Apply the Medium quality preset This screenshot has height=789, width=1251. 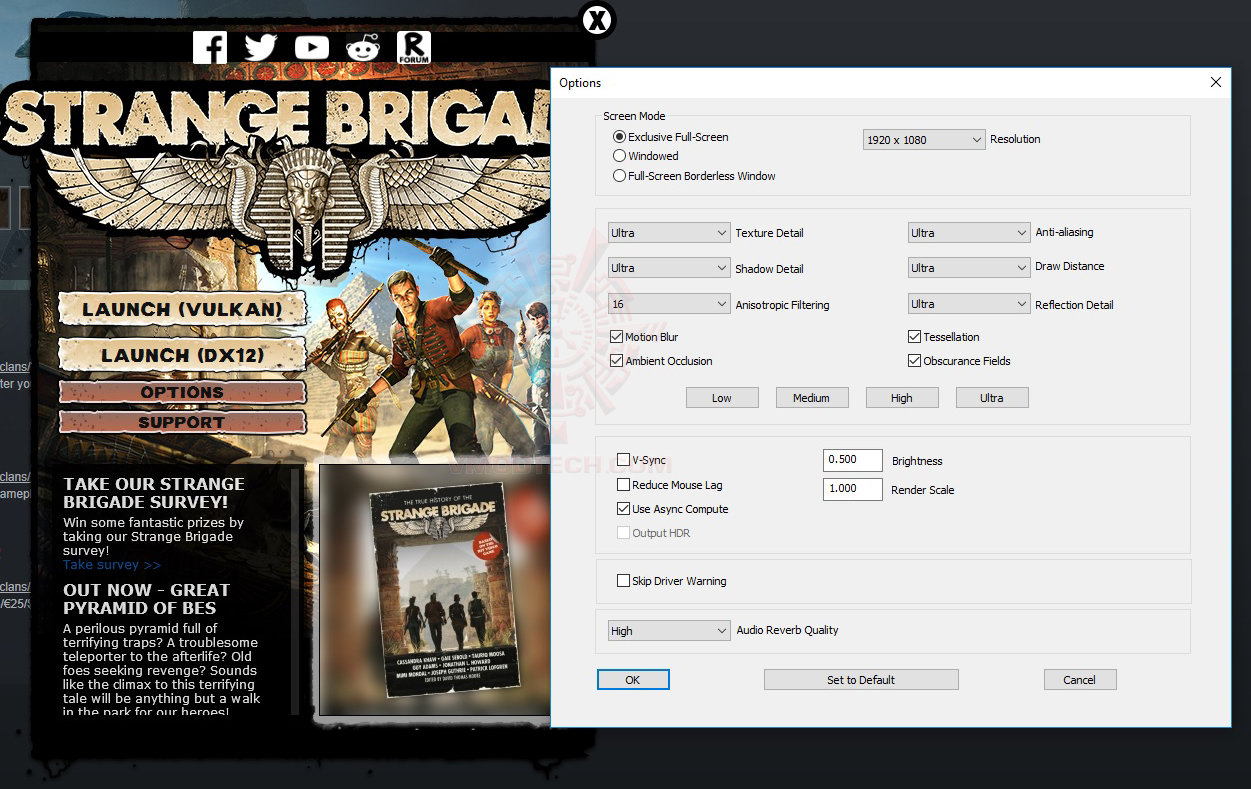click(x=812, y=398)
